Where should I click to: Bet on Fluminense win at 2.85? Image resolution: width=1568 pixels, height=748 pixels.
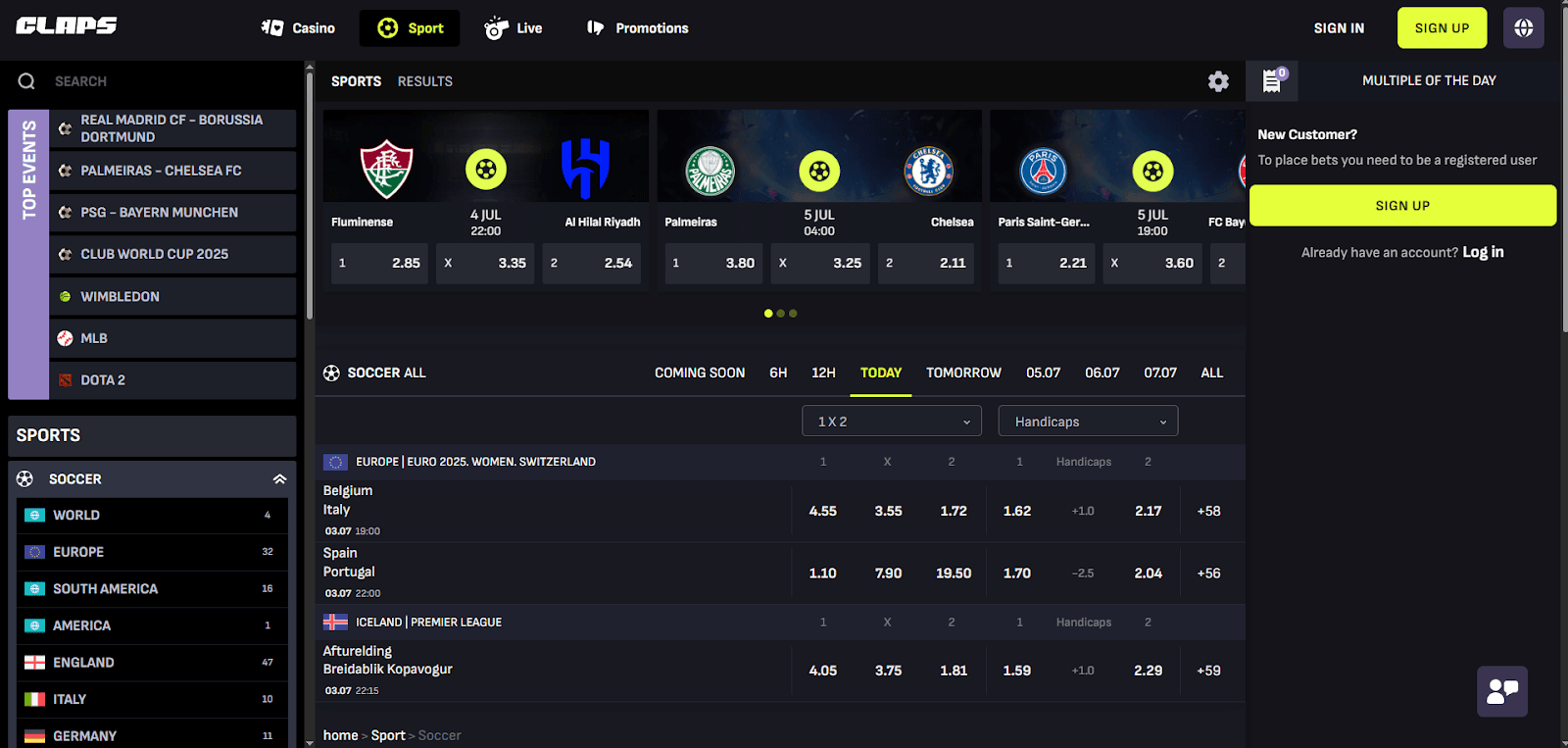coord(379,263)
